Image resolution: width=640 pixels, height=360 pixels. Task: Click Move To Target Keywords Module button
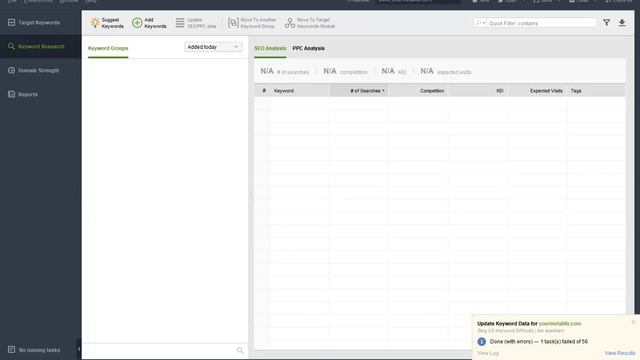(x=310, y=23)
